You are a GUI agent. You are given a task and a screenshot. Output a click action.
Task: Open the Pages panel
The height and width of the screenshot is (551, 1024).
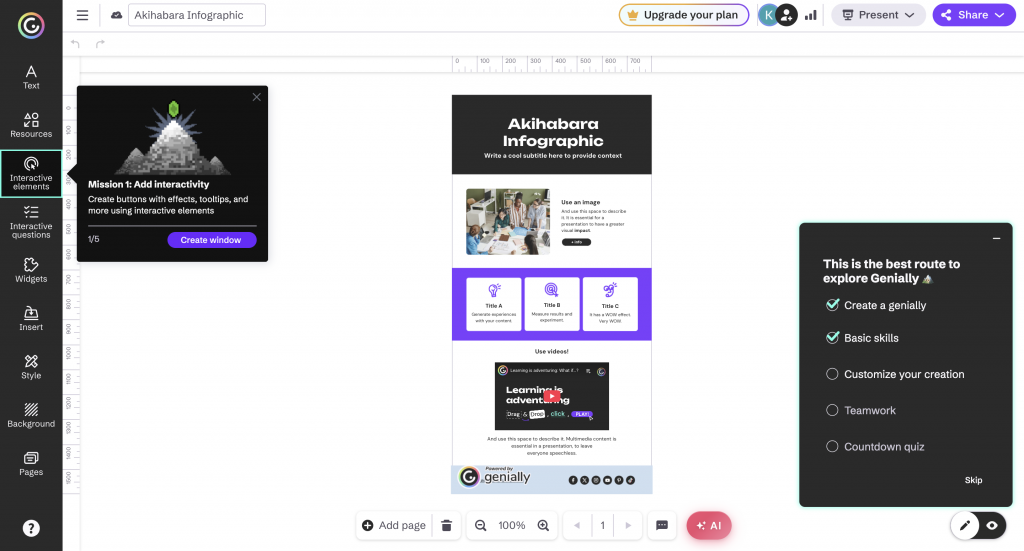31,463
